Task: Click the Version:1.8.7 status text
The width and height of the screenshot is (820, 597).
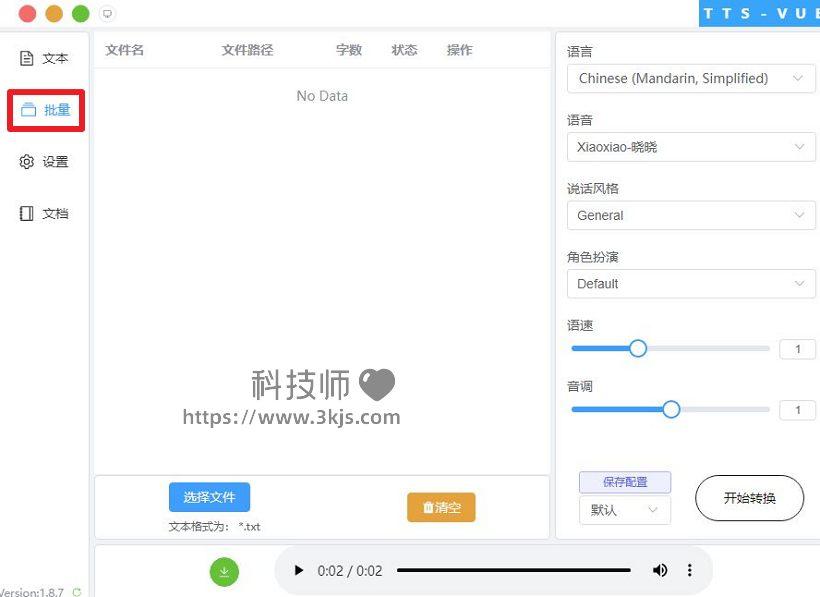Action: coord(32,592)
